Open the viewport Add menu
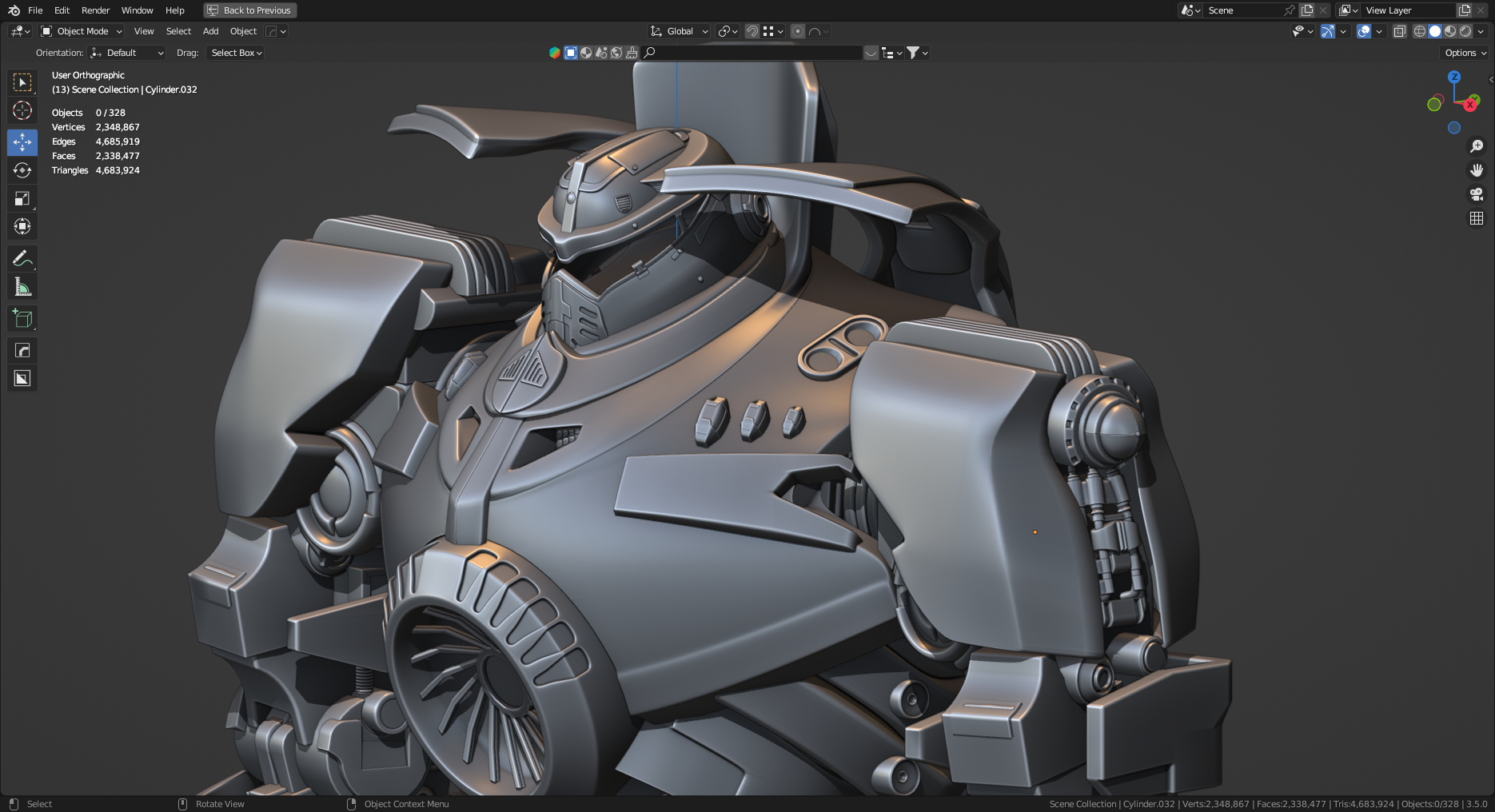This screenshot has height=812, width=1495. coord(210,31)
